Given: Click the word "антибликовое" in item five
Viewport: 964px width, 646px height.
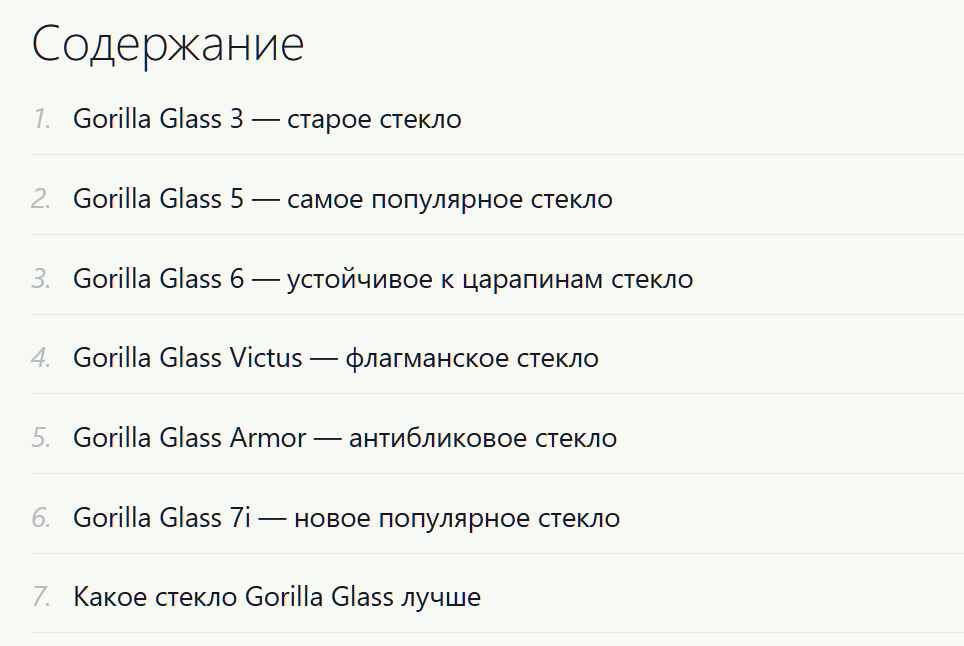Looking at the screenshot, I should click(438, 439).
